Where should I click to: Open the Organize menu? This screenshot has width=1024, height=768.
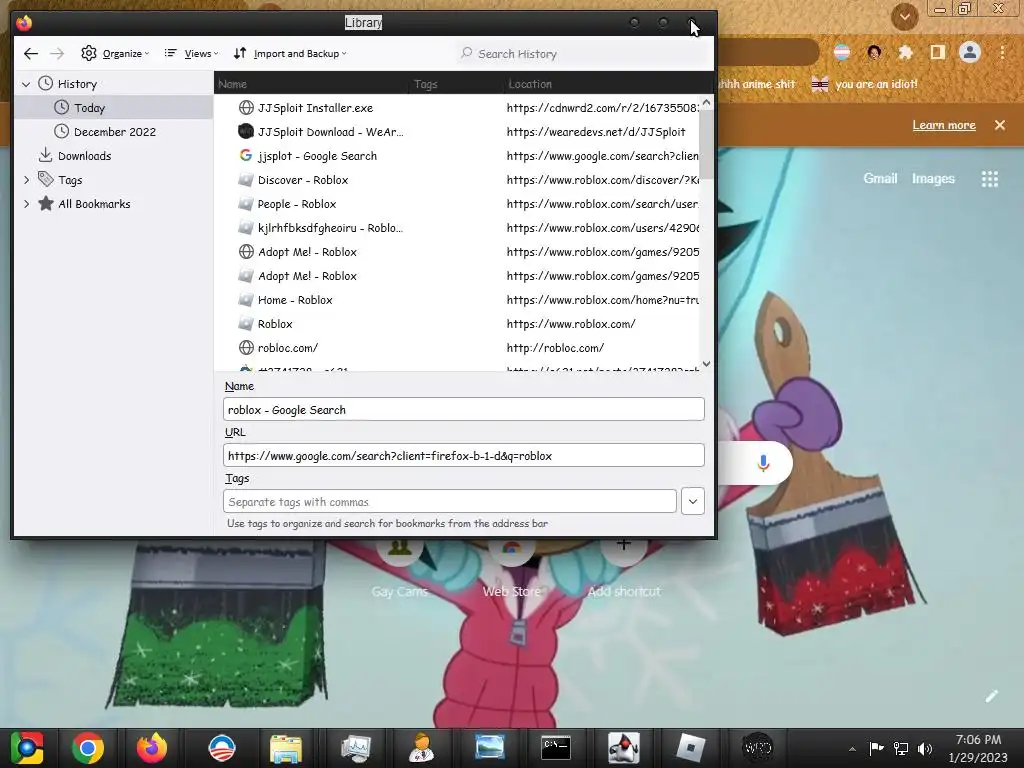(115, 54)
